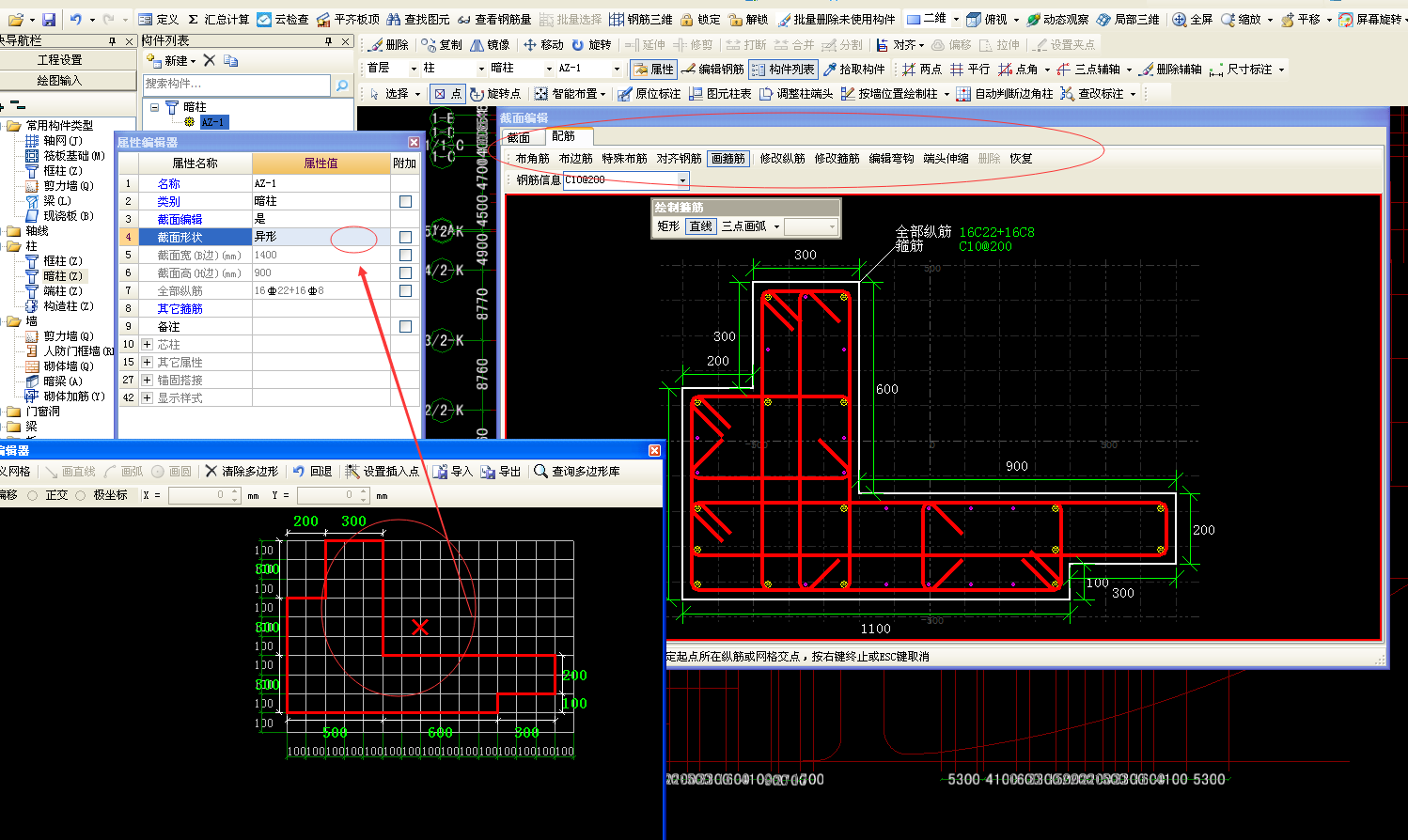Click 删除辅轴 delete auxiliary axis

point(1170,69)
